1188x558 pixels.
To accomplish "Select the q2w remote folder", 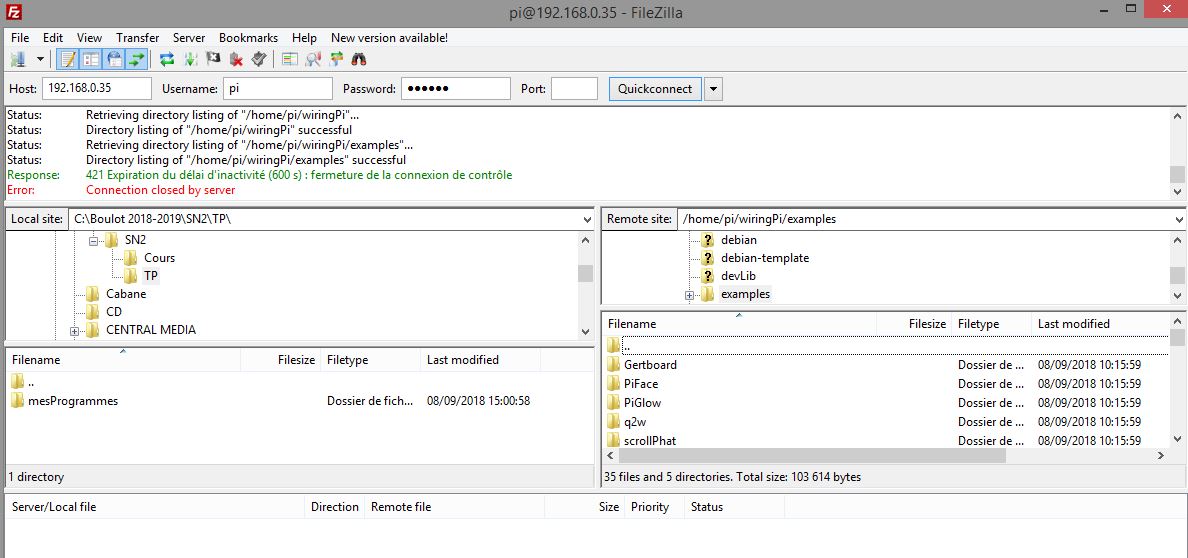I will [635, 422].
